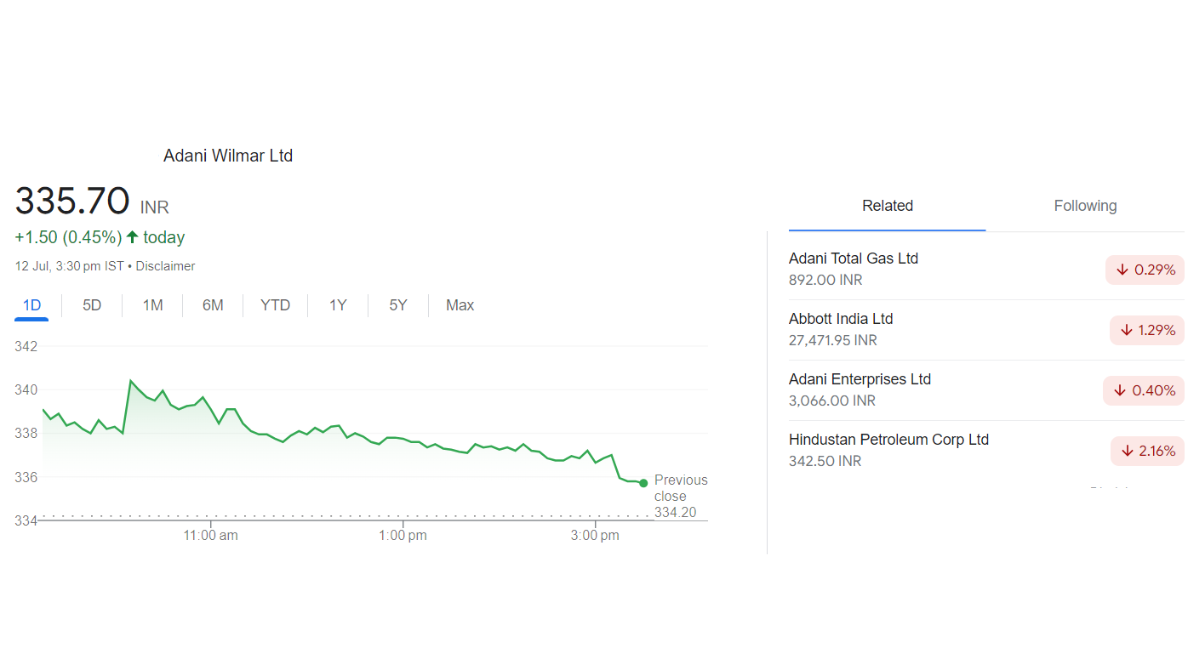Switch chart to 1Y range
Image resolution: width=1200 pixels, height=650 pixels.
tap(338, 305)
